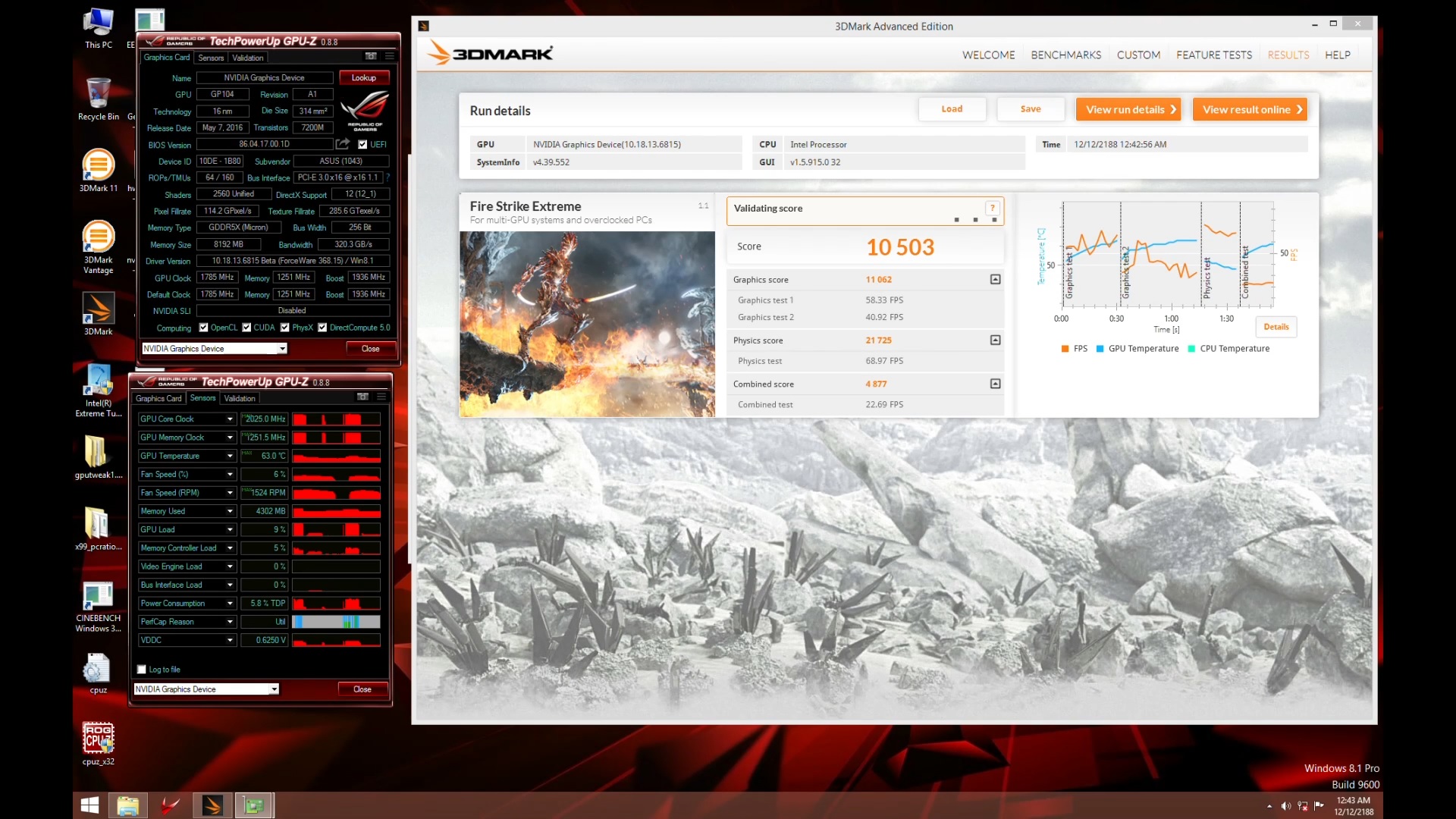Open the CINEBENCH desktop shortcut
This screenshot has height=819, width=1456.
(x=99, y=607)
